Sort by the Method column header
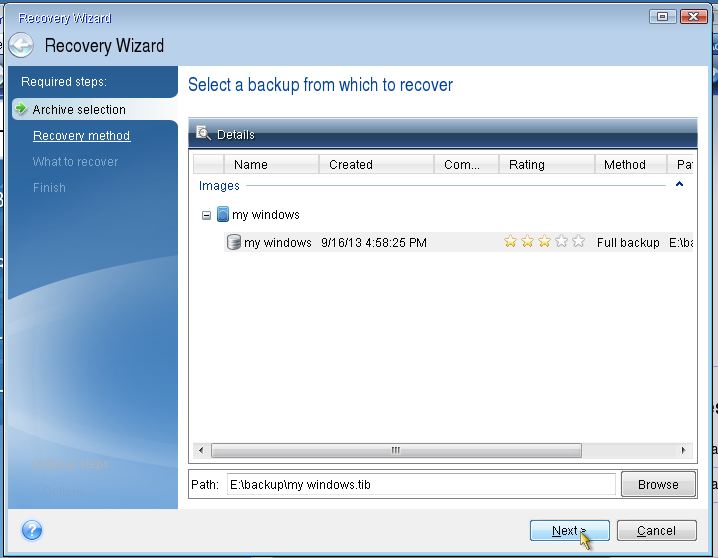Viewport: 718px width, 558px height. tap(631, 164)
